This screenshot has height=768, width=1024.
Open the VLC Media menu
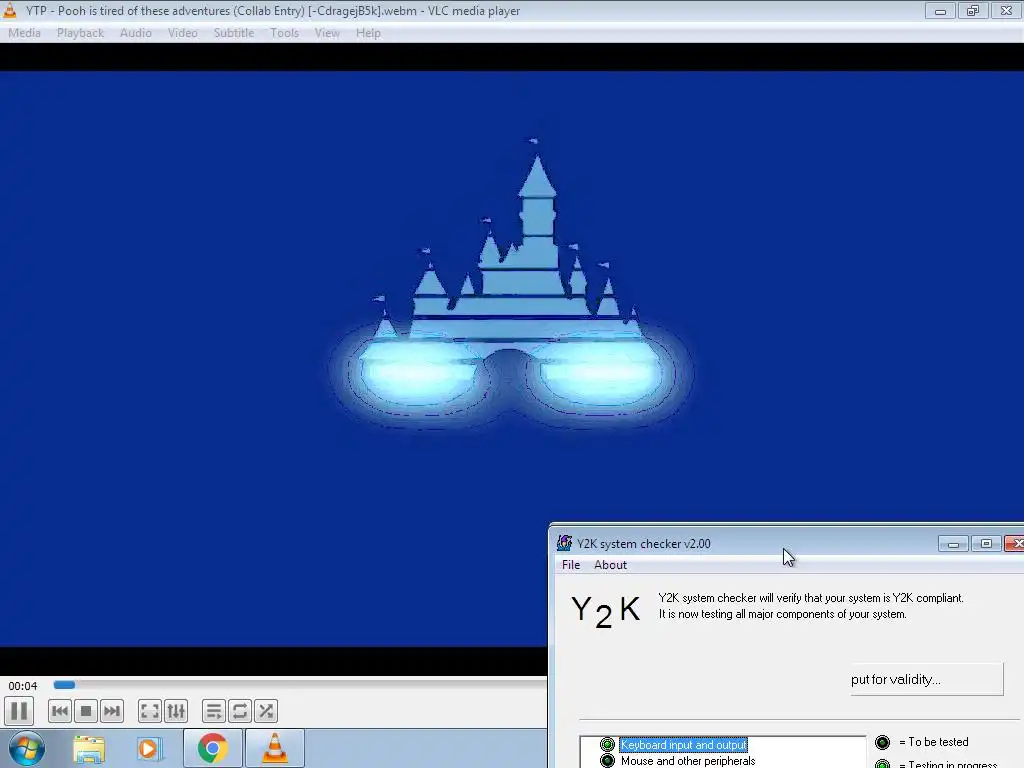24,33
